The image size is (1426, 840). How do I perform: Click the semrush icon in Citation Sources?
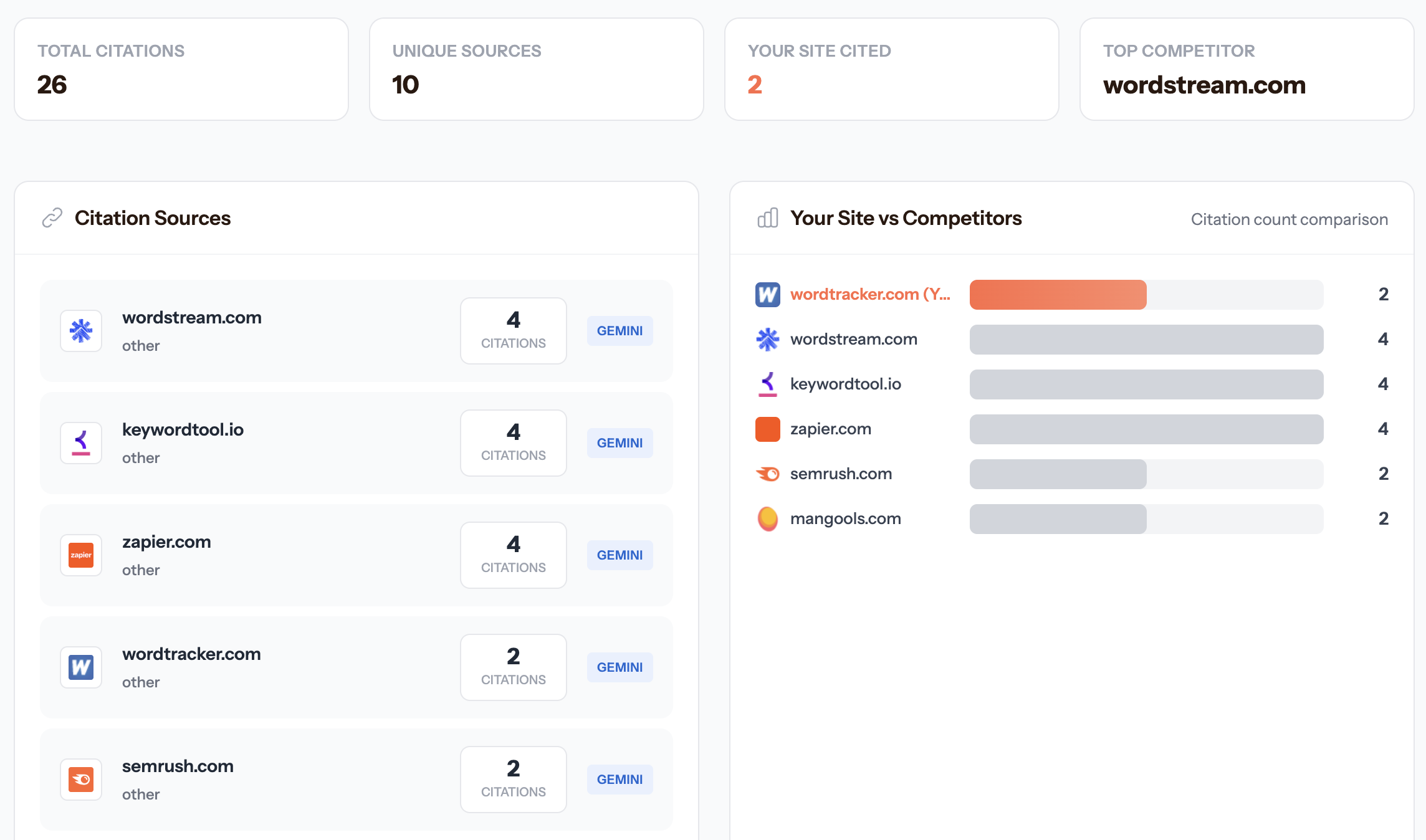point(81,780)
